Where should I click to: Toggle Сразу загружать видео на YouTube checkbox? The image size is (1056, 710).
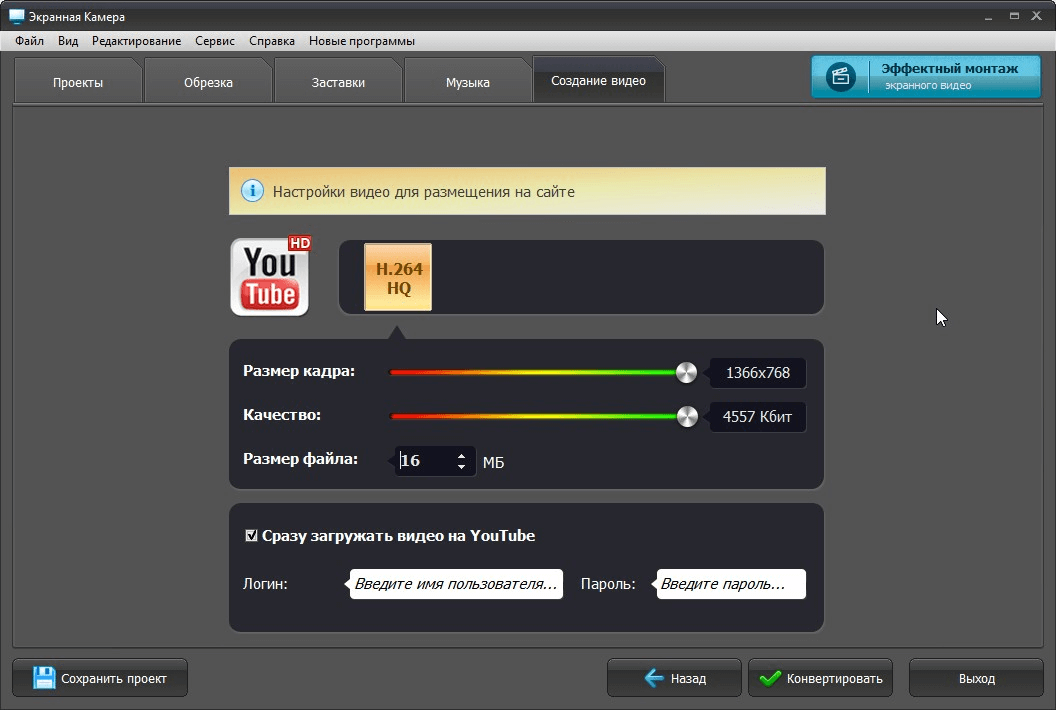(251, 536)
